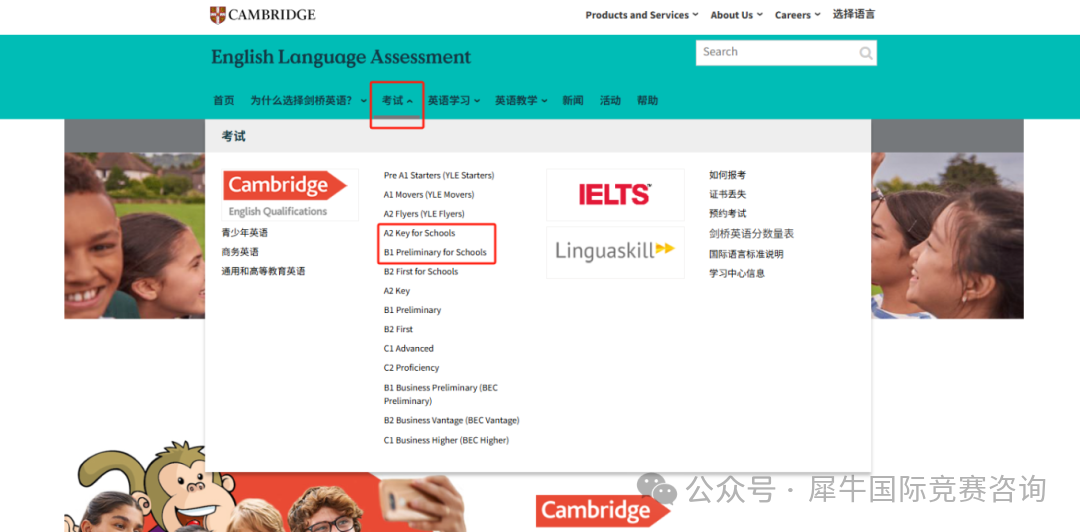
Task: Click 如何报考 link
Action: click(727, 175)
